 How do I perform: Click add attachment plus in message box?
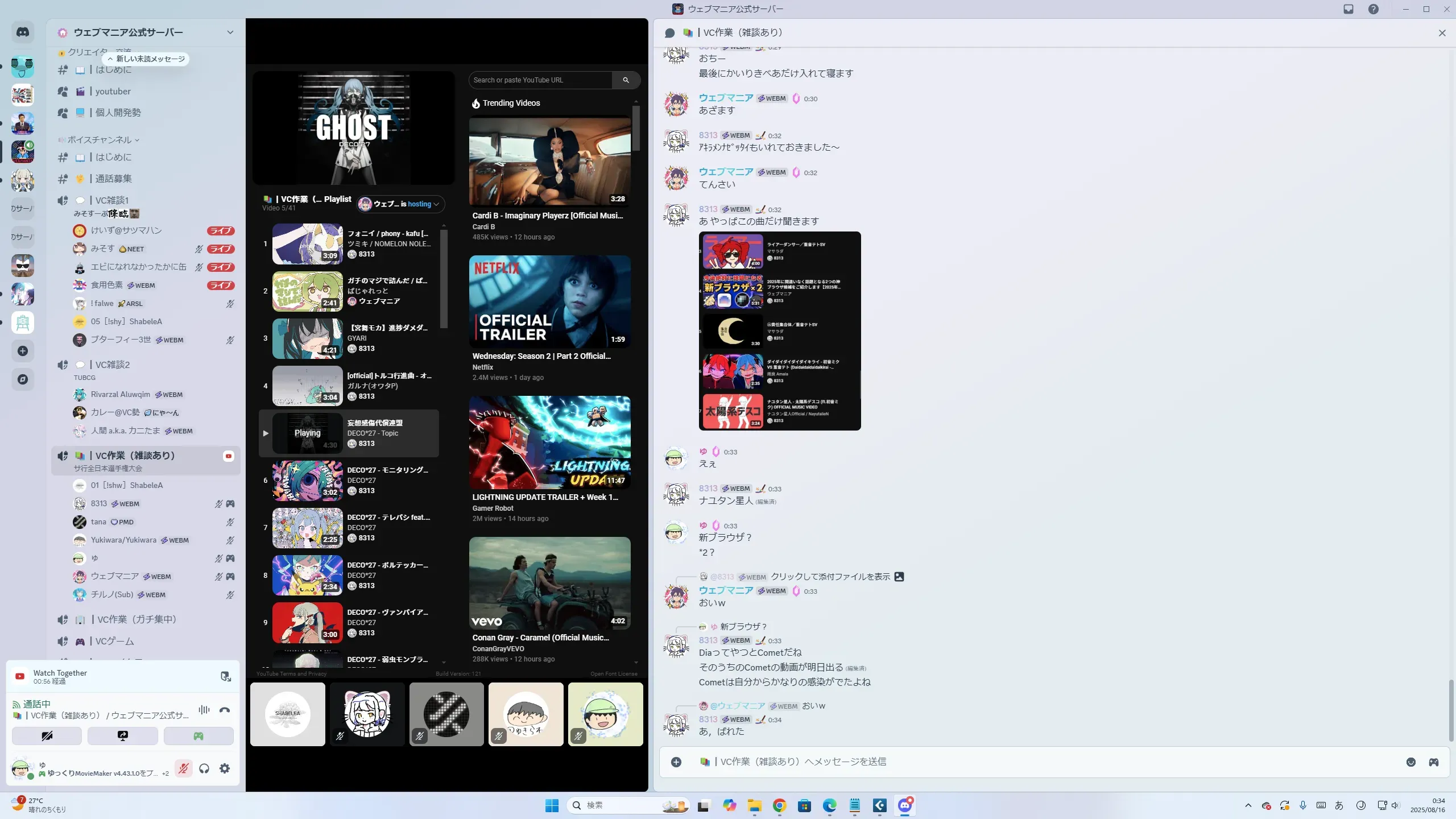[676, 762]
